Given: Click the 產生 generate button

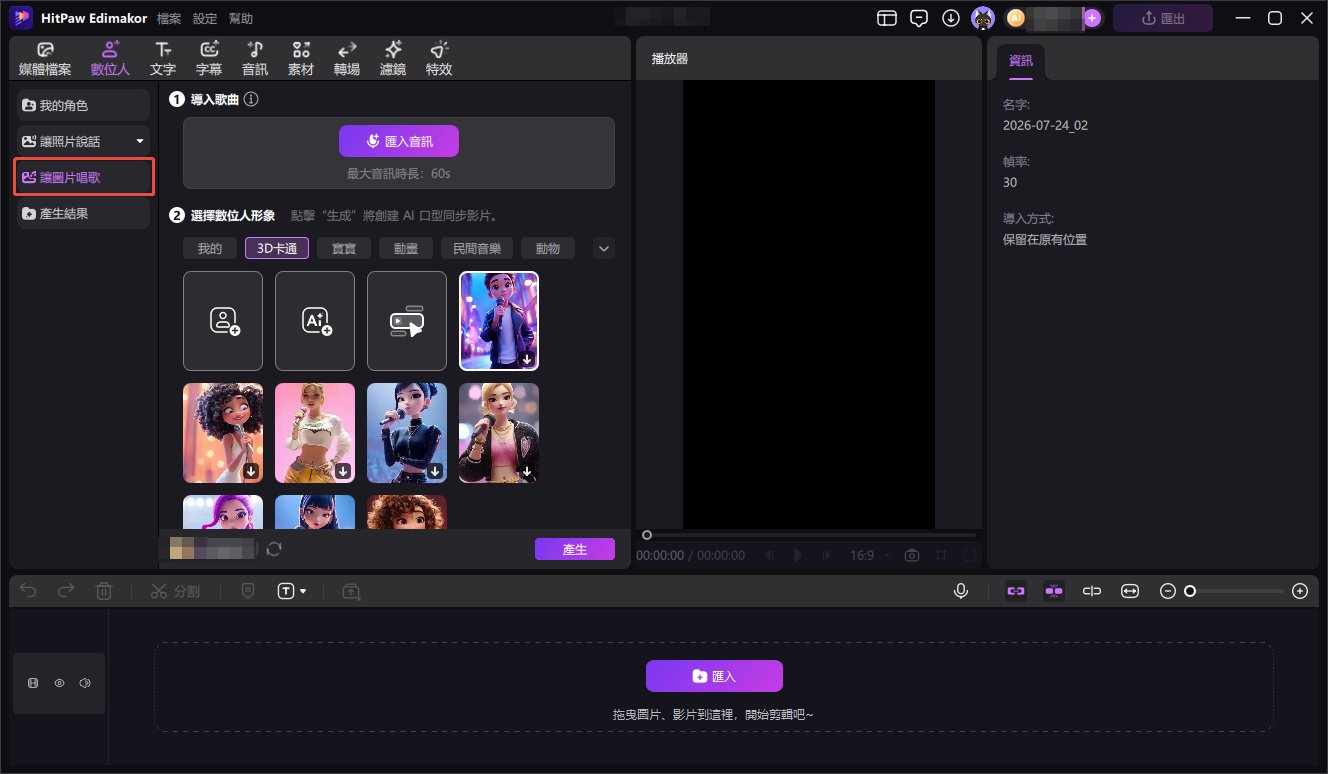Looking at the screenshot, I should pos(575,549).
